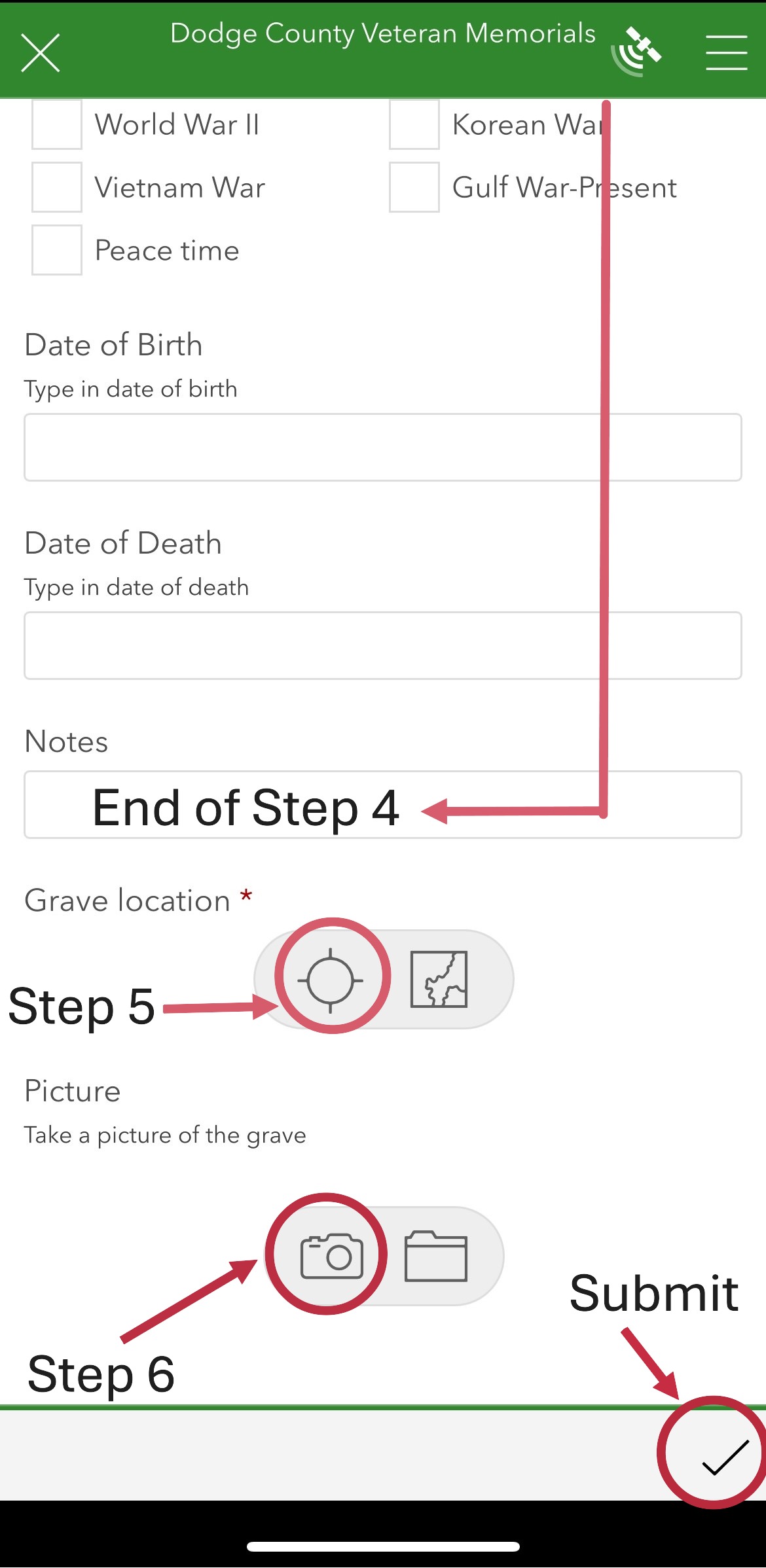
Task: Click into the Notes text box
Action: point(382,805)
